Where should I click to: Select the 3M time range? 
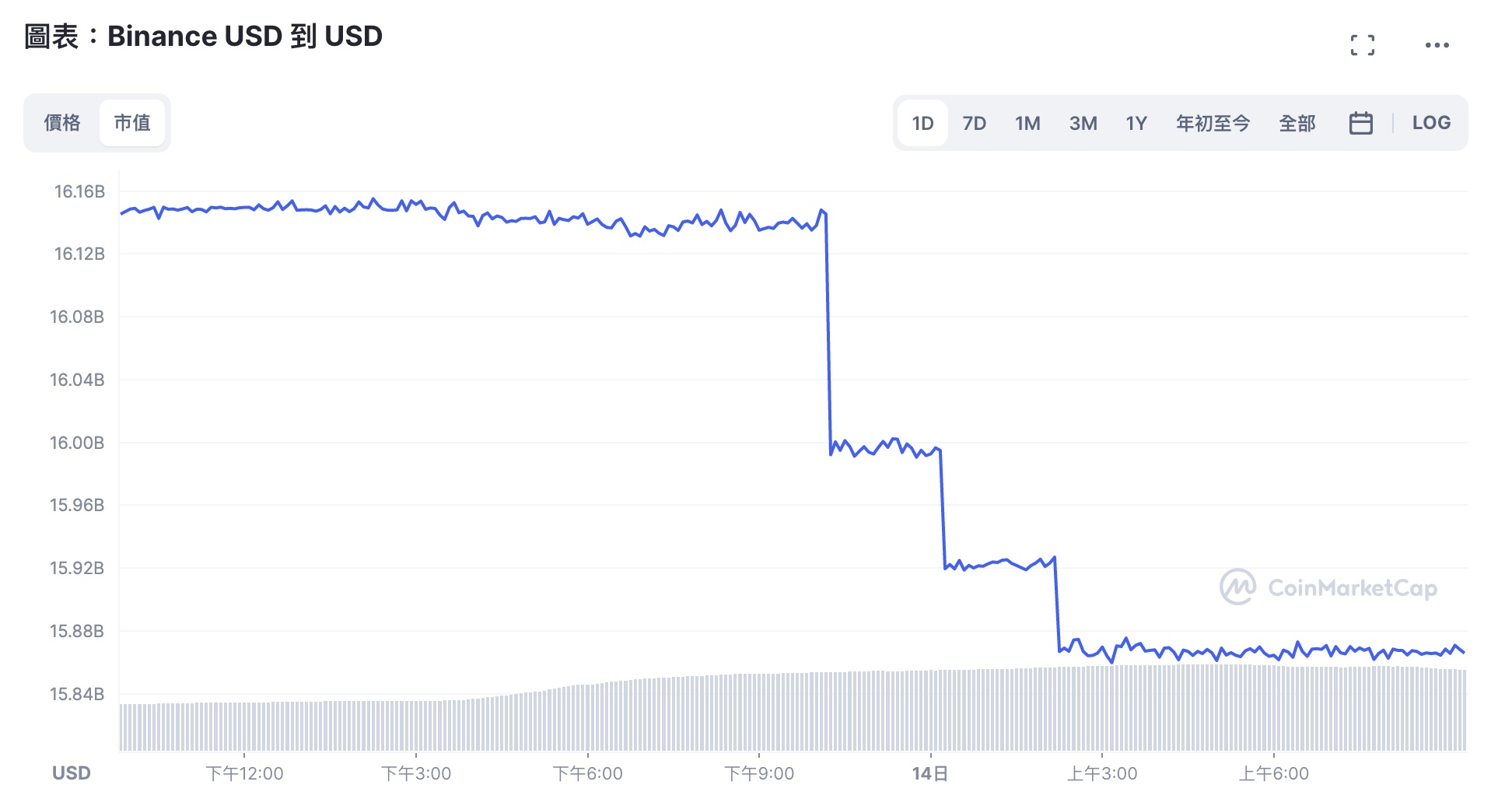[1083, 123]
